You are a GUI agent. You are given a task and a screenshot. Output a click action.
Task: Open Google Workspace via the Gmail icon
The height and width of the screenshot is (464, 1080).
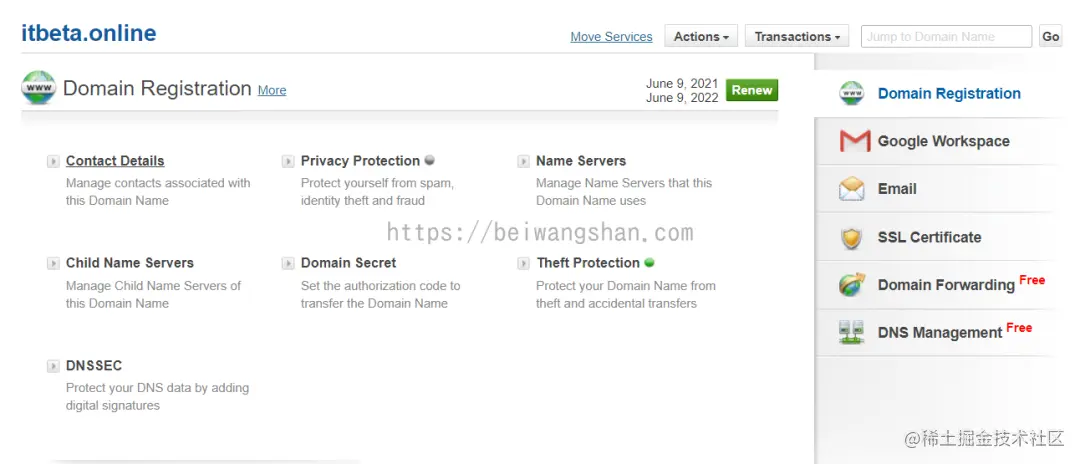coord(854,141)
